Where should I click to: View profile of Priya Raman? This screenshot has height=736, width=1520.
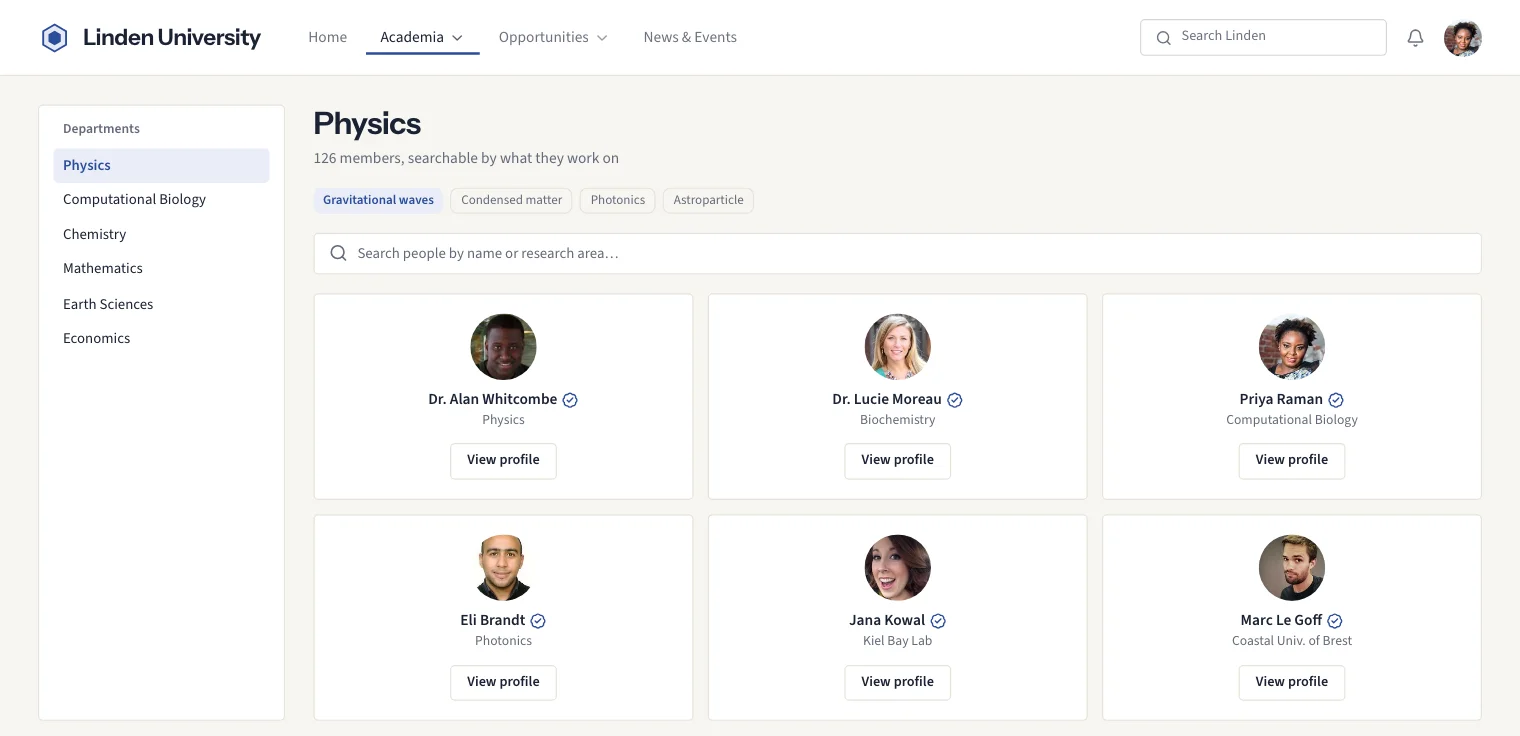pos(1292,461)
